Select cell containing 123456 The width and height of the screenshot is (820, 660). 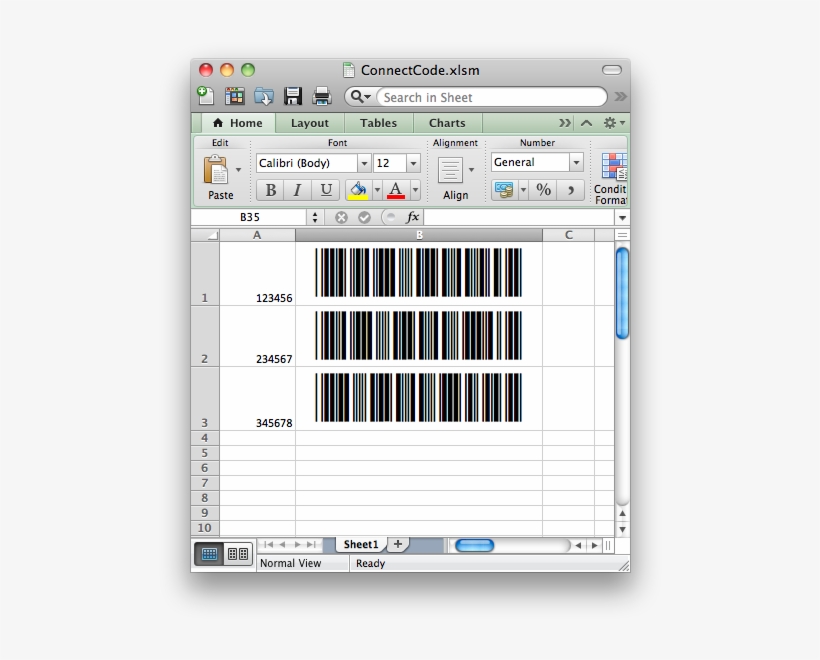point(257,274)
